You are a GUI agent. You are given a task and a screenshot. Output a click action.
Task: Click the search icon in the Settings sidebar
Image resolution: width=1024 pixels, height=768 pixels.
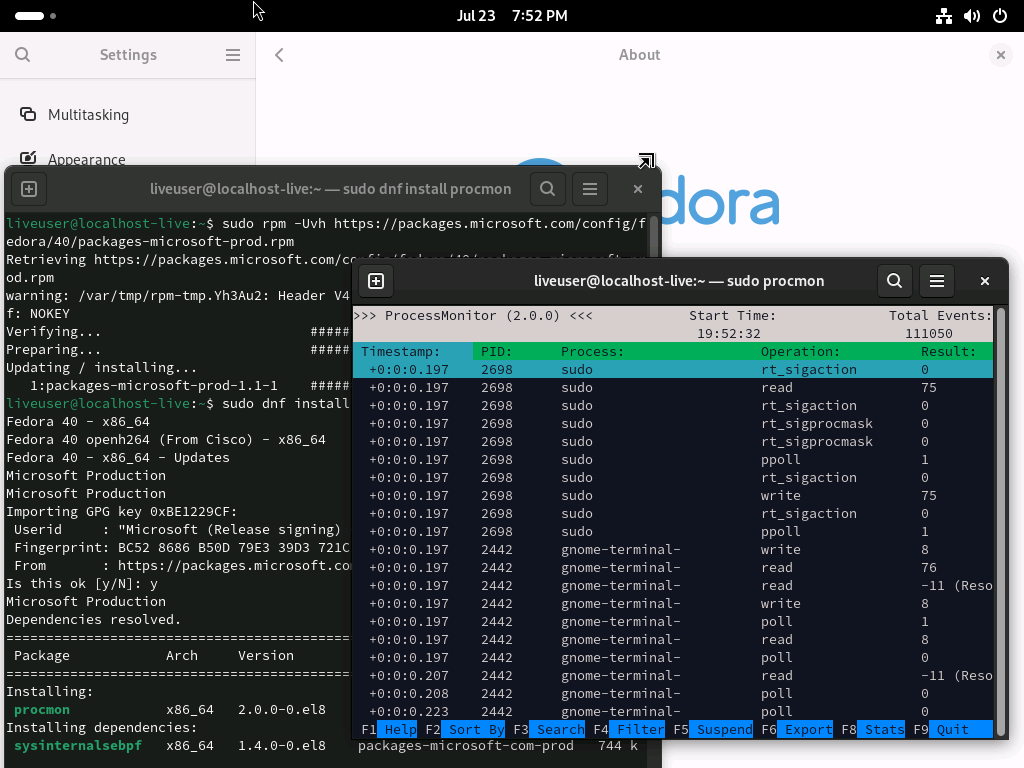22,55
